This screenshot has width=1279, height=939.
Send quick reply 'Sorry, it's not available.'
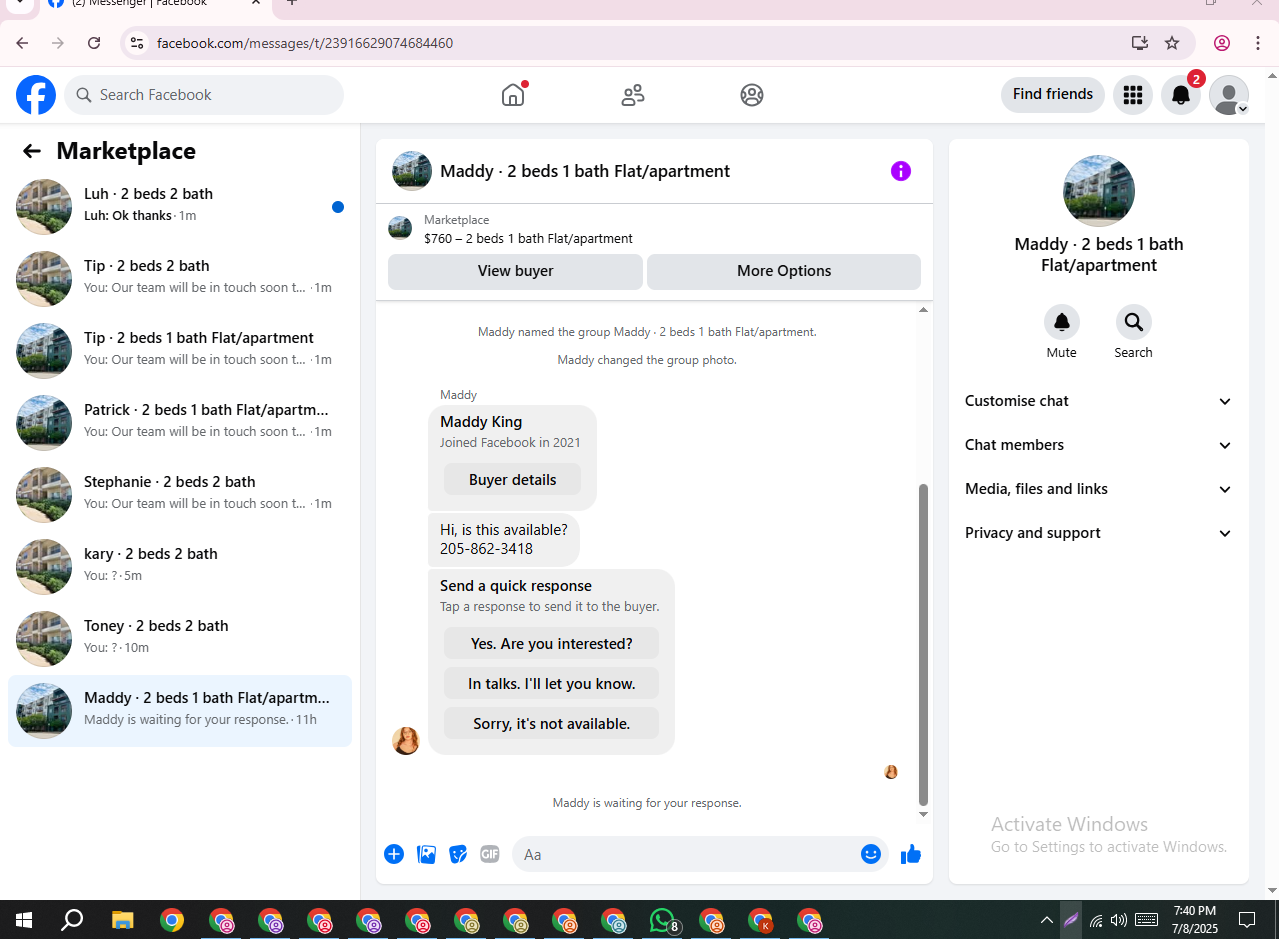tap(552, 724)
